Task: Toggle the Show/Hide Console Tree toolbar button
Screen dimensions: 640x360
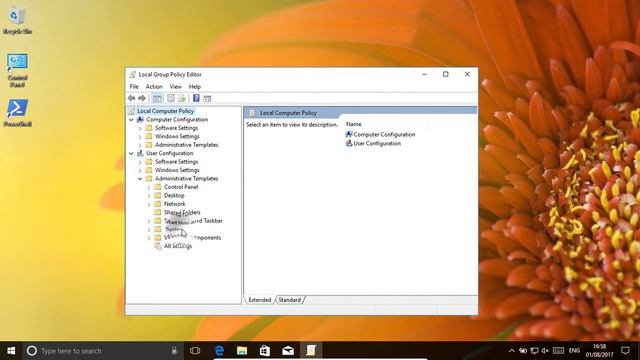Action: [x=157, y=98]
